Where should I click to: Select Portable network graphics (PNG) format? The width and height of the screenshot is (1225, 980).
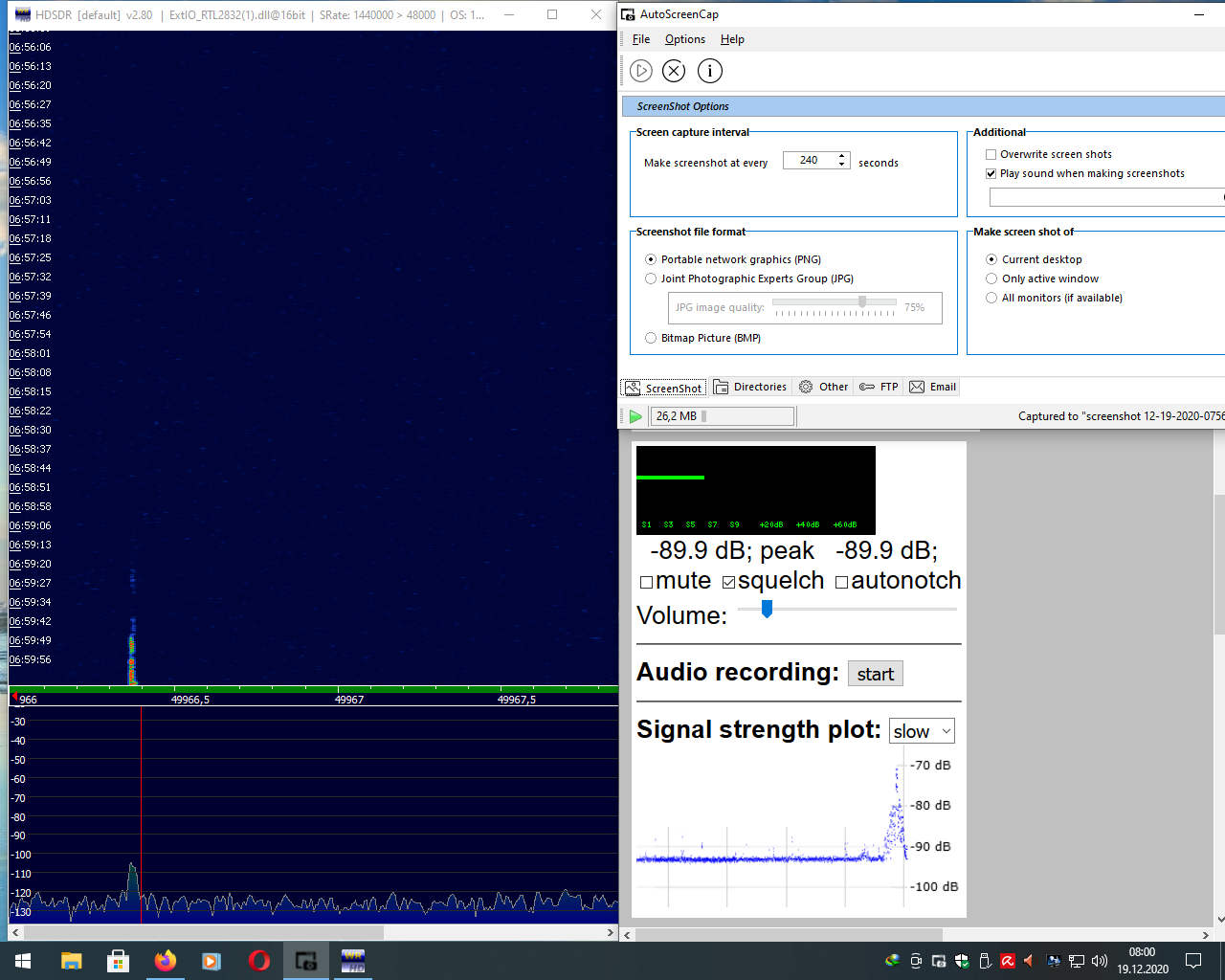651,259
